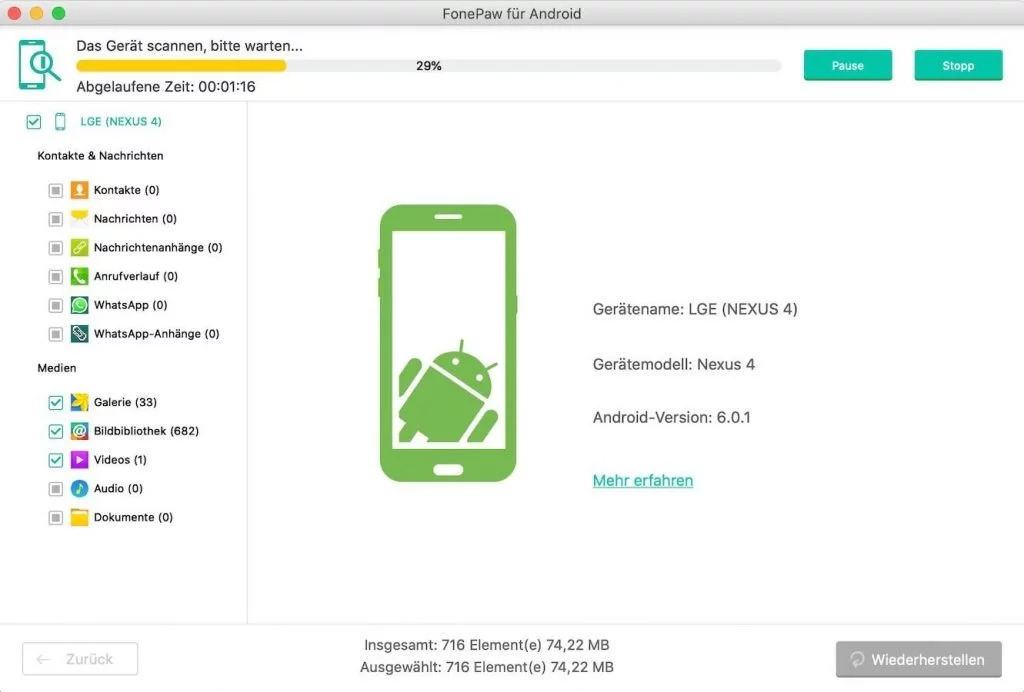
Task: Click the Galerie picture icon
Action: tap(79, 402)
